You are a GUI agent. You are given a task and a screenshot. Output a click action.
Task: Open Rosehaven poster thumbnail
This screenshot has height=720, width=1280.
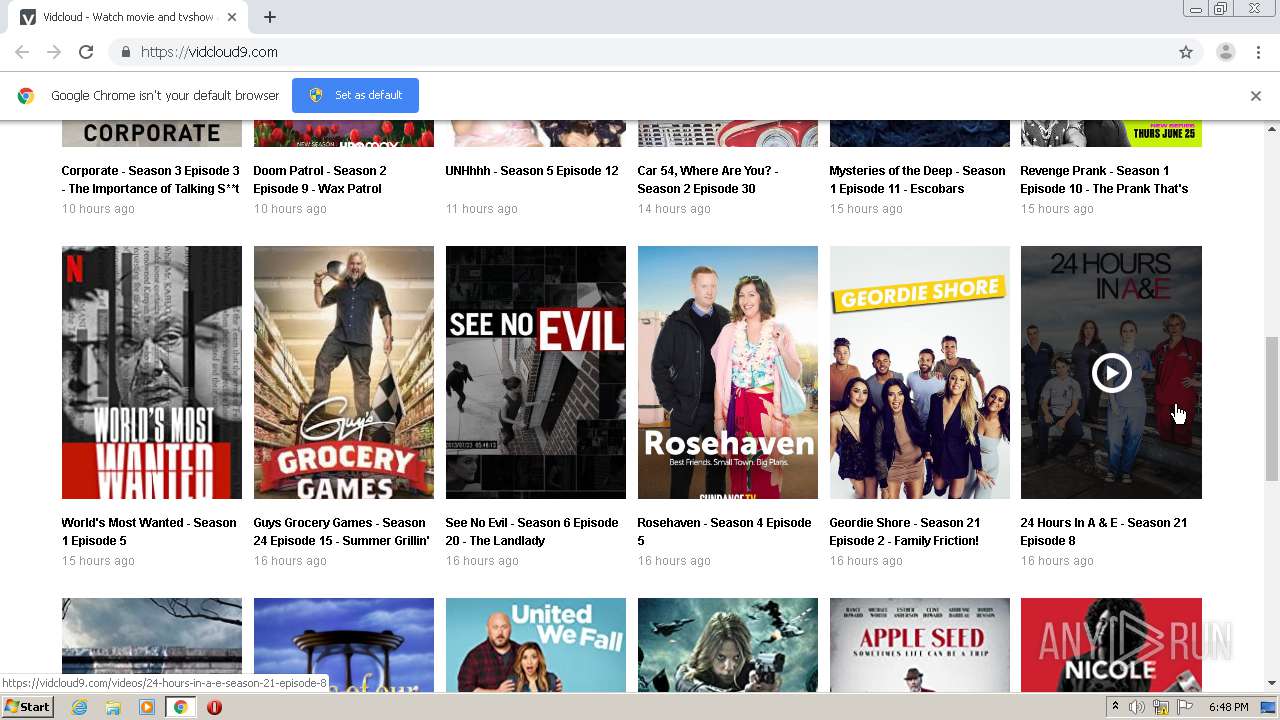point(728,372)
